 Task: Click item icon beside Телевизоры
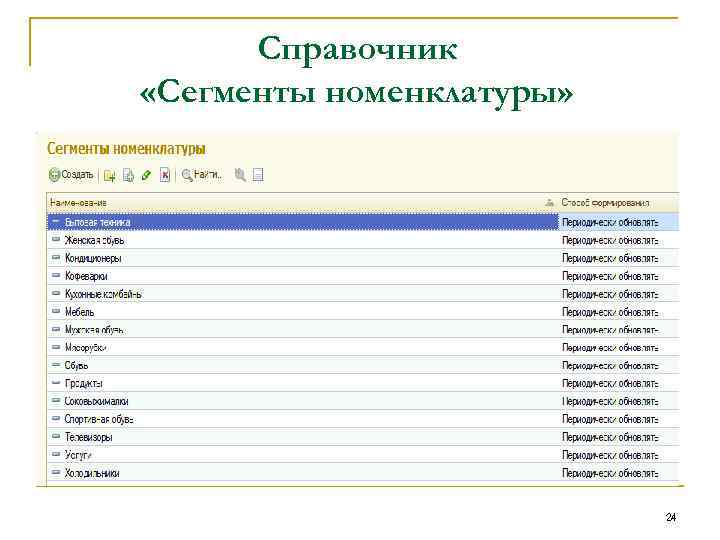(x=56, y=436)
